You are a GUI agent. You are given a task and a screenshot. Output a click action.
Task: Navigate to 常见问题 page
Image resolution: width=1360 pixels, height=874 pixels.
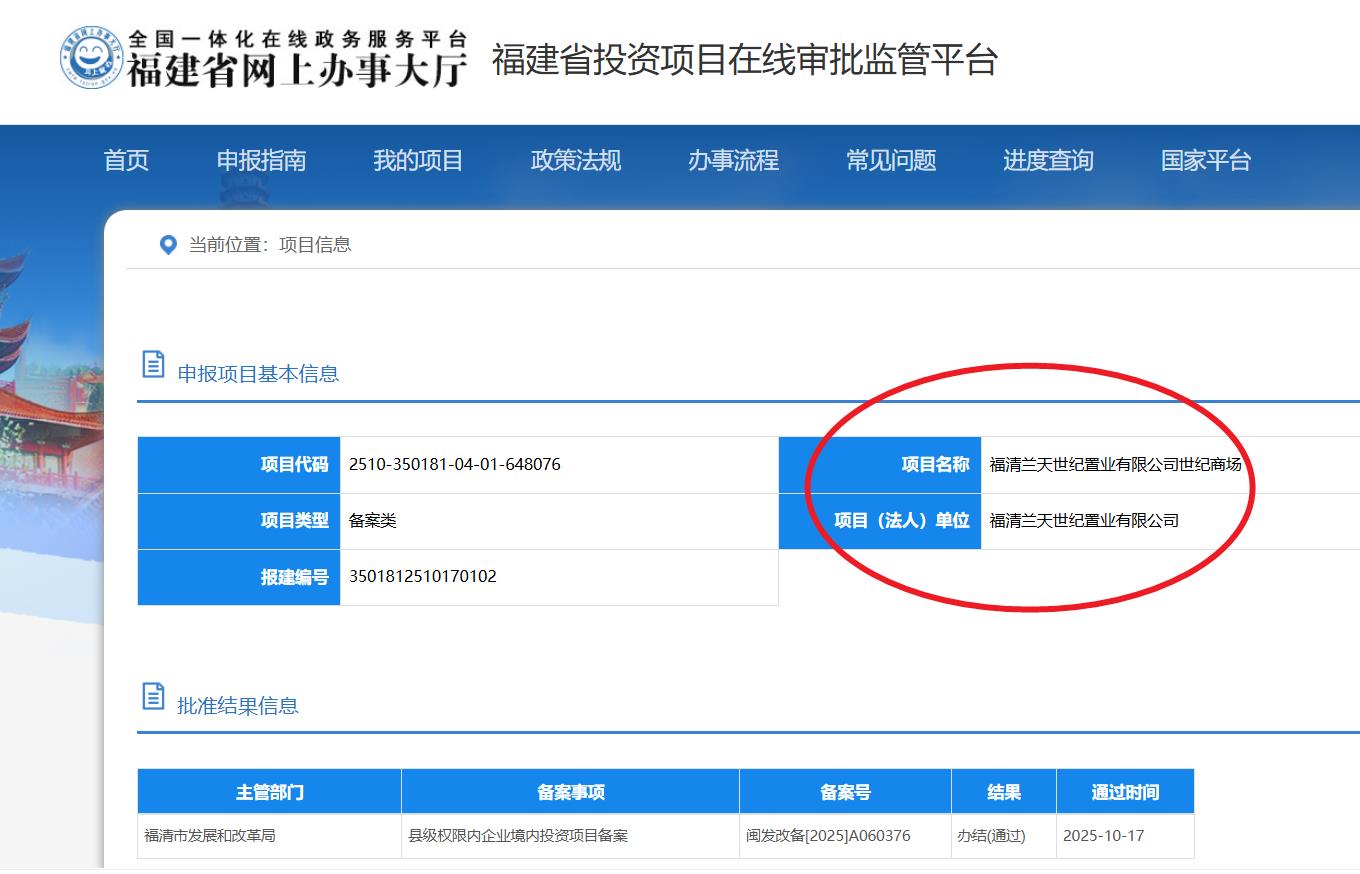click(890, 160)
